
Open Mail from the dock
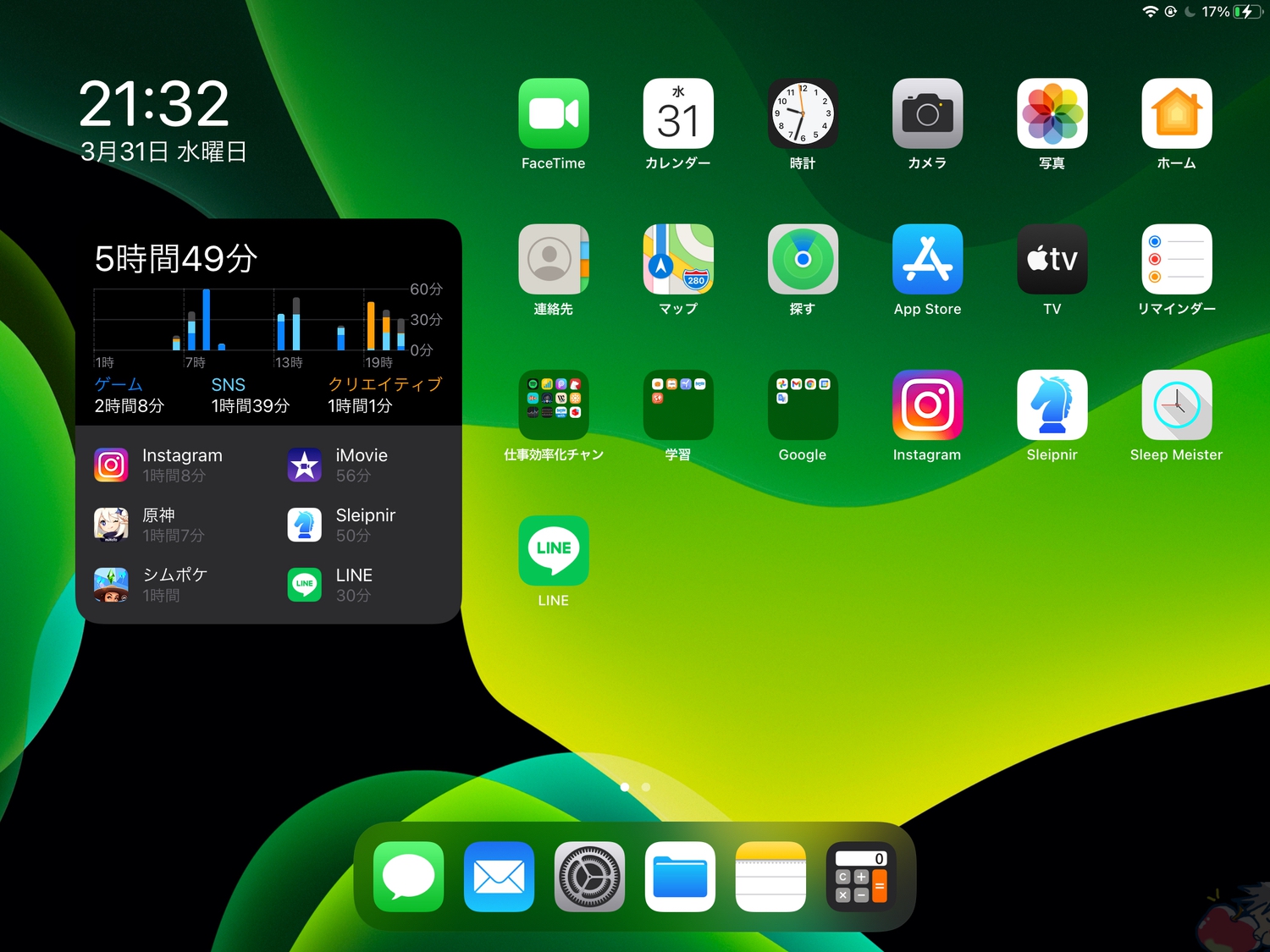click(x=500, y=877)
